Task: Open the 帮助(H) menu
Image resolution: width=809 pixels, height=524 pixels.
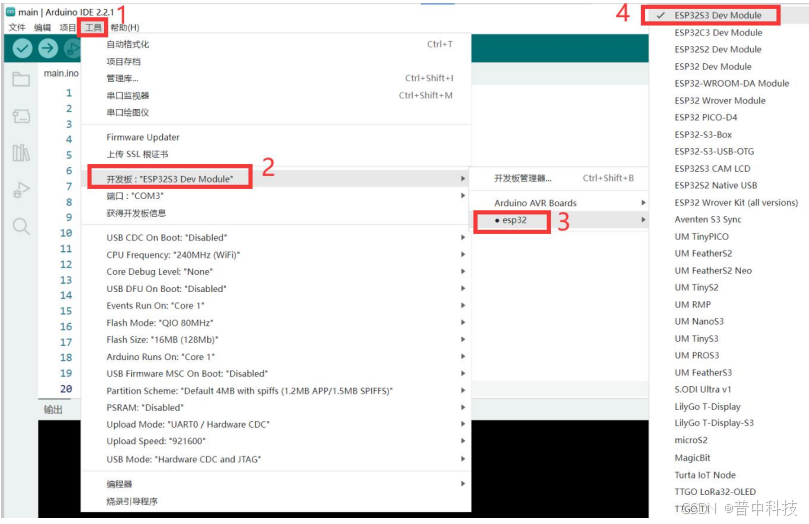Action: (124, 27)
